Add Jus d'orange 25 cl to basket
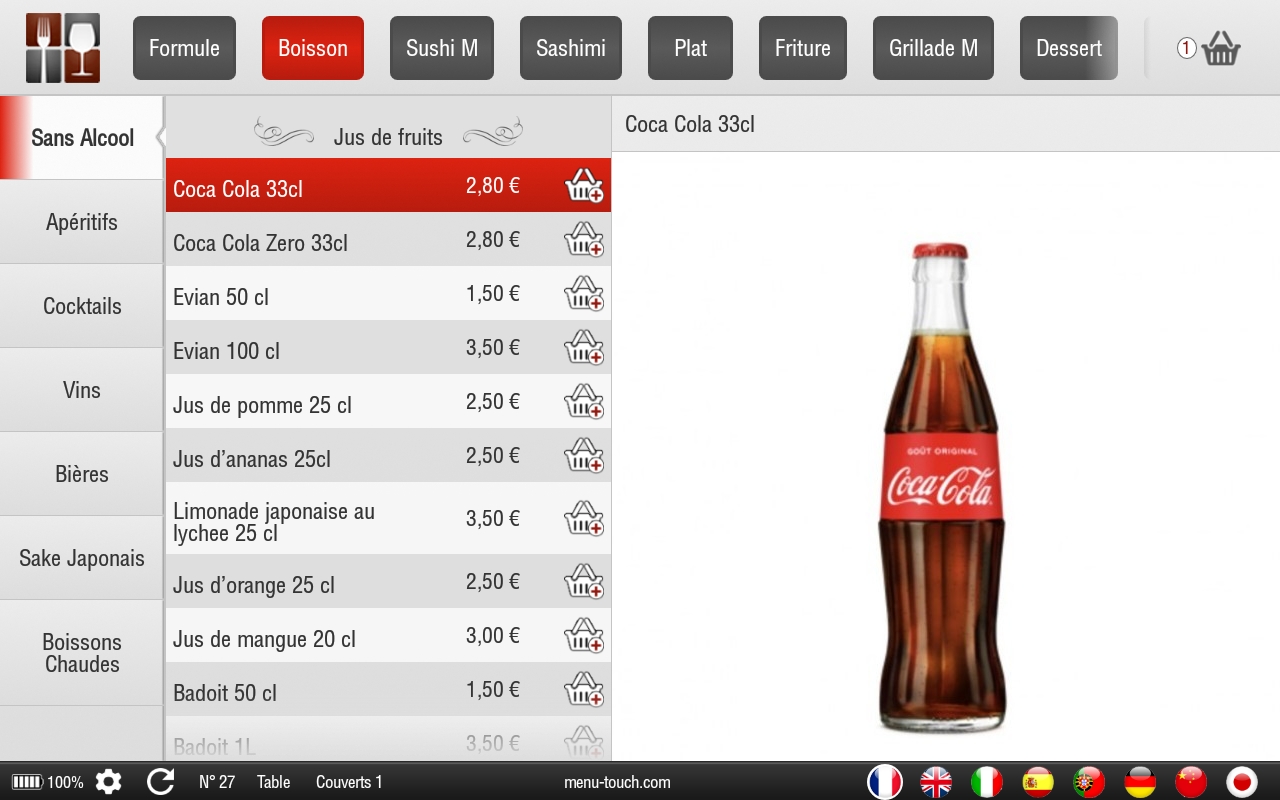 584,582
